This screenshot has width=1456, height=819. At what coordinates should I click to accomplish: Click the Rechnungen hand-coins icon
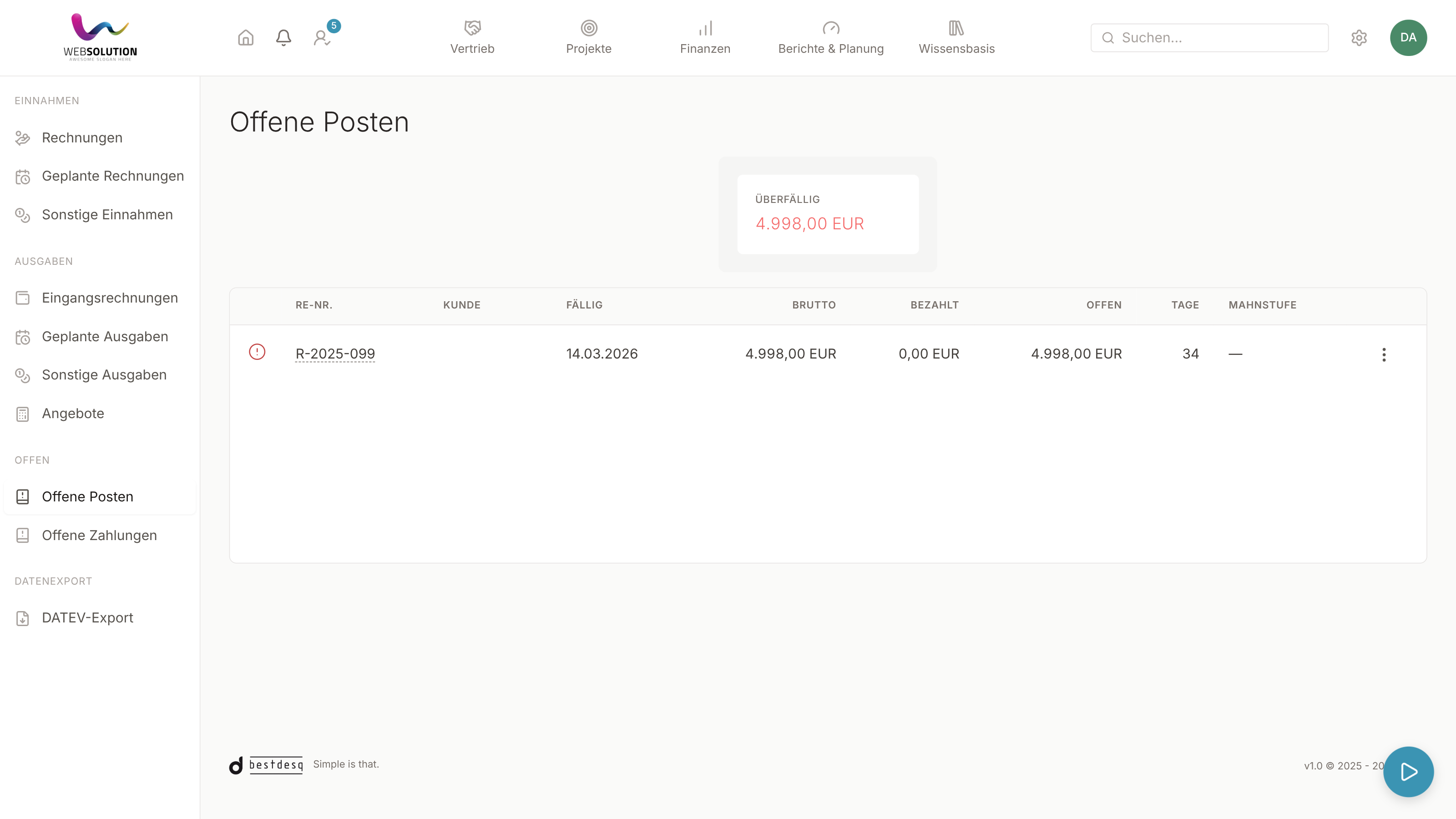coord(23,138)
